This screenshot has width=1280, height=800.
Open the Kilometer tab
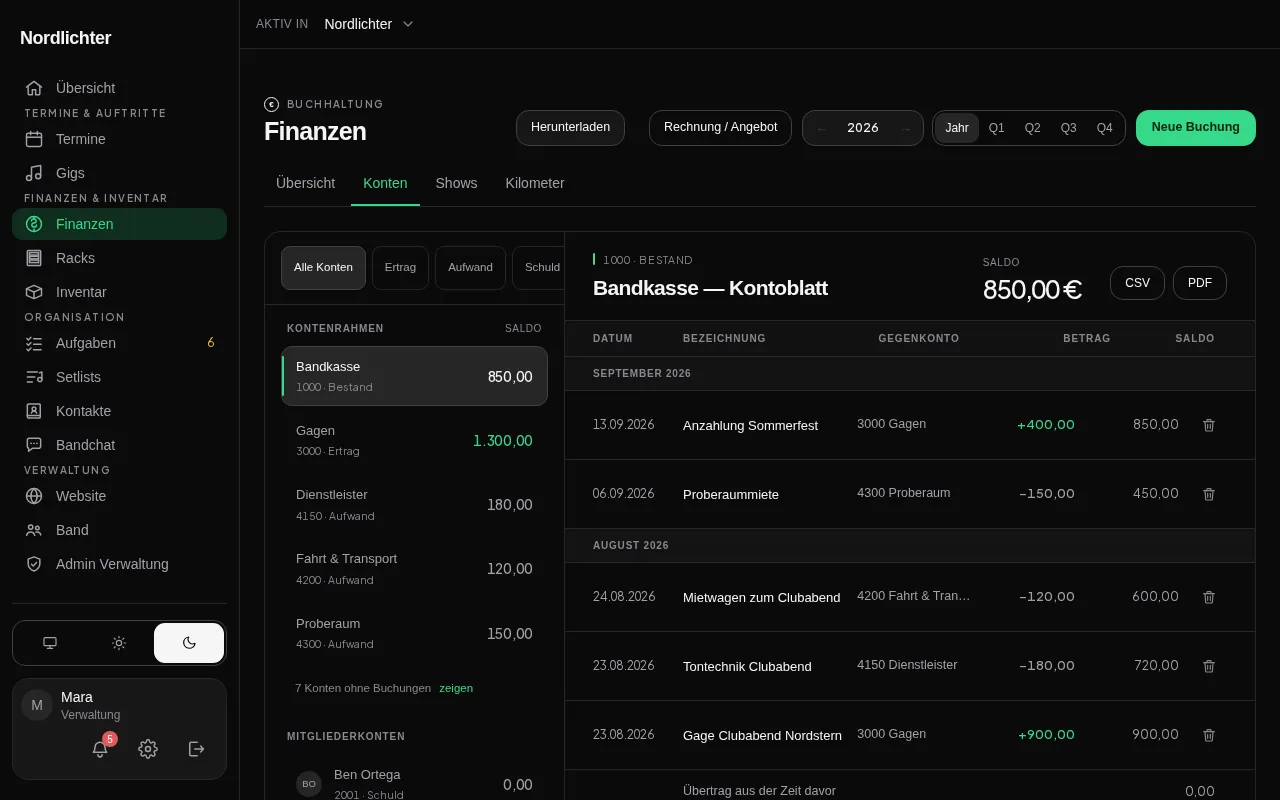coord(535,183)
